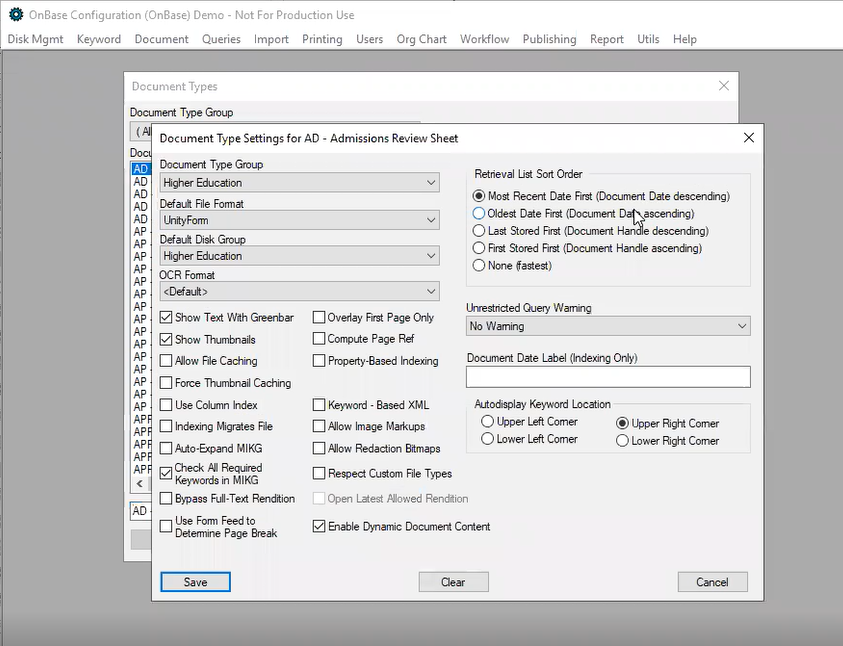Expand the Unrestricted Query Warning dropdown
This screenshot has height=646, width=843.
742,326
